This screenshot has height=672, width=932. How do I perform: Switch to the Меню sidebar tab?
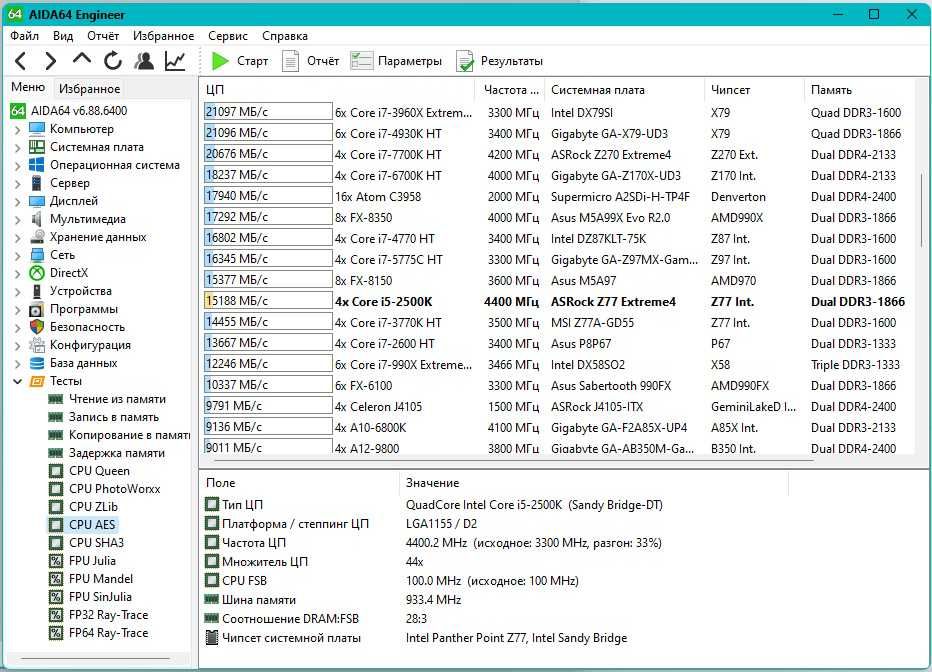28,87
